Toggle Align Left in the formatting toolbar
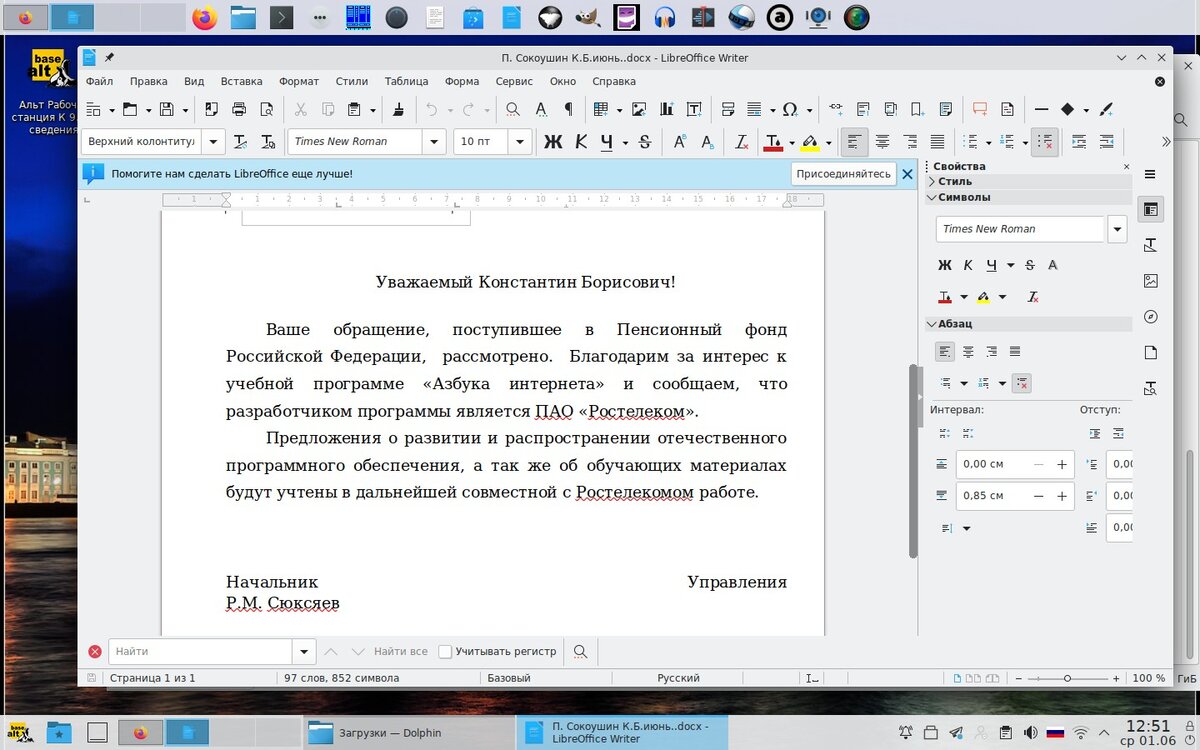Image resolution: width=1200 pixels, height=750 pixels. pos(854,142)
